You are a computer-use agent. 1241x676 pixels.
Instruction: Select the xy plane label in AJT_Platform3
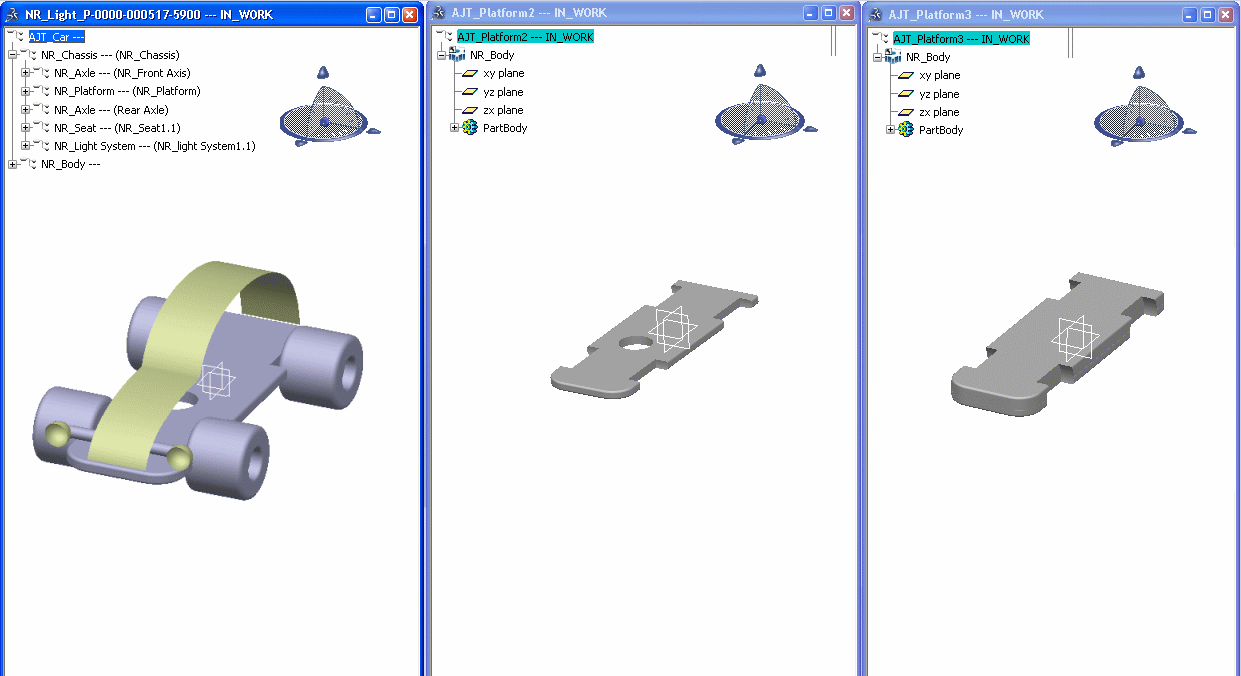[940, 75]
